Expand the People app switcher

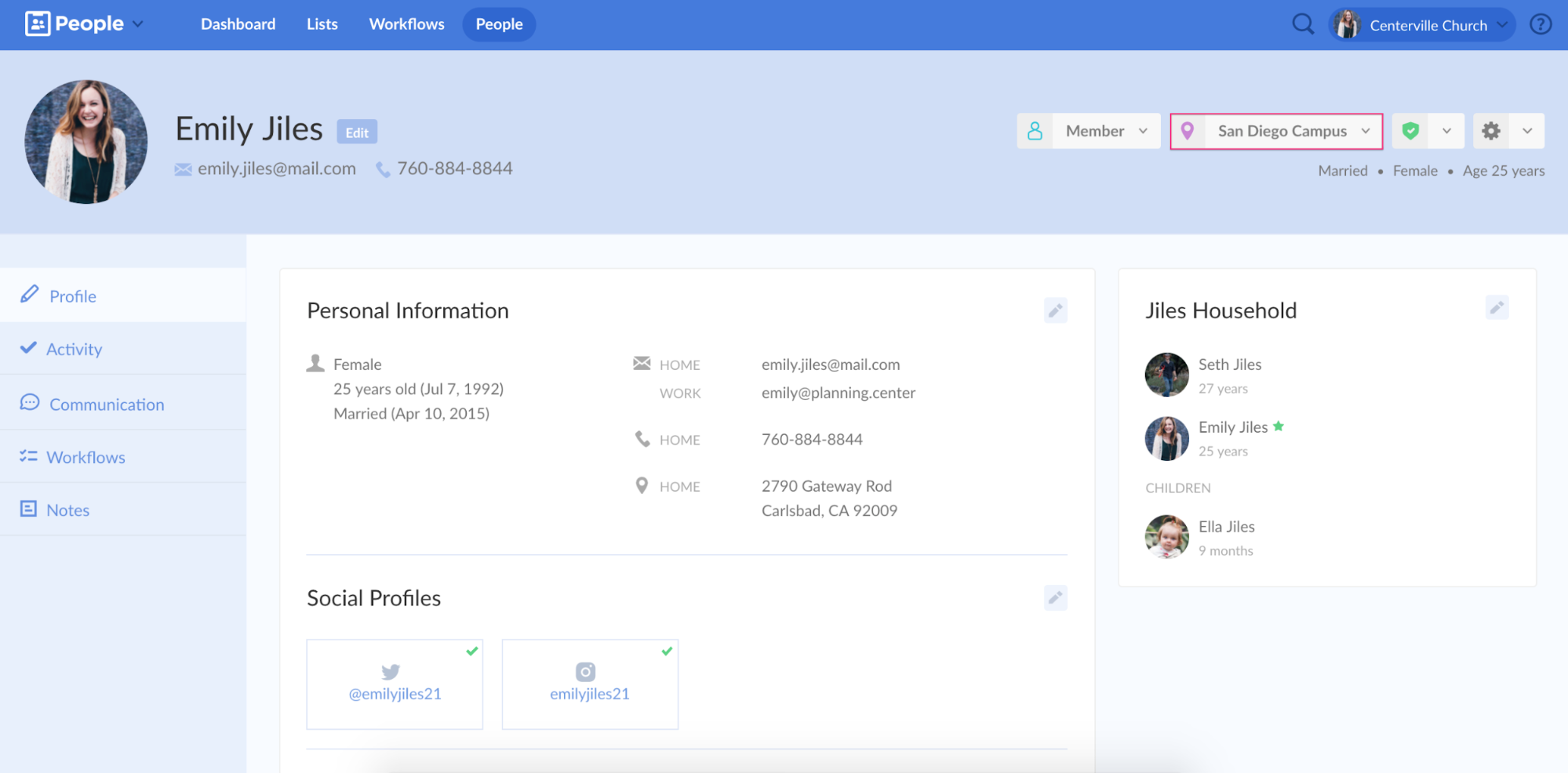[85, 24]
